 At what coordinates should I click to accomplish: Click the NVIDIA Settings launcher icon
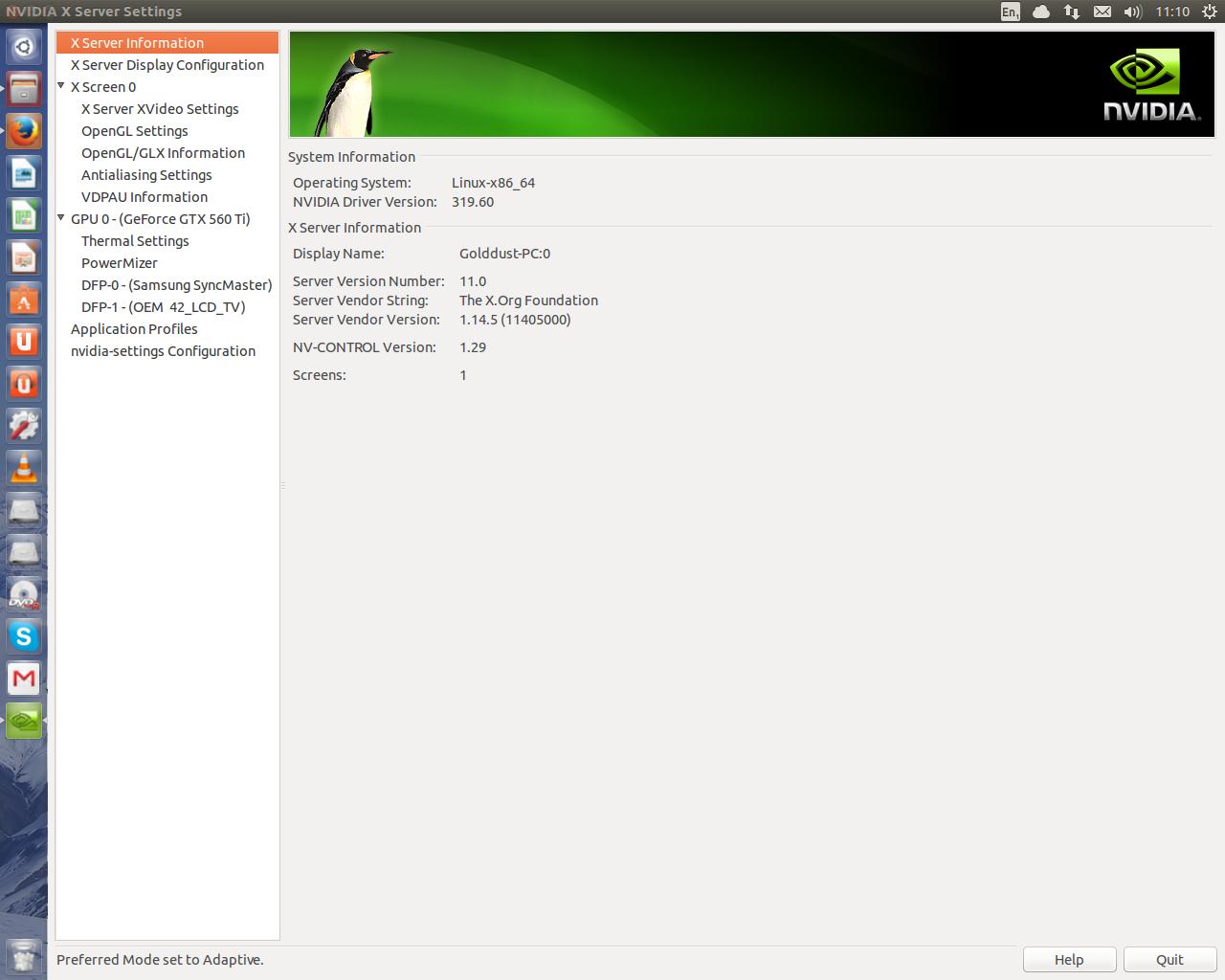pos(24,722)
